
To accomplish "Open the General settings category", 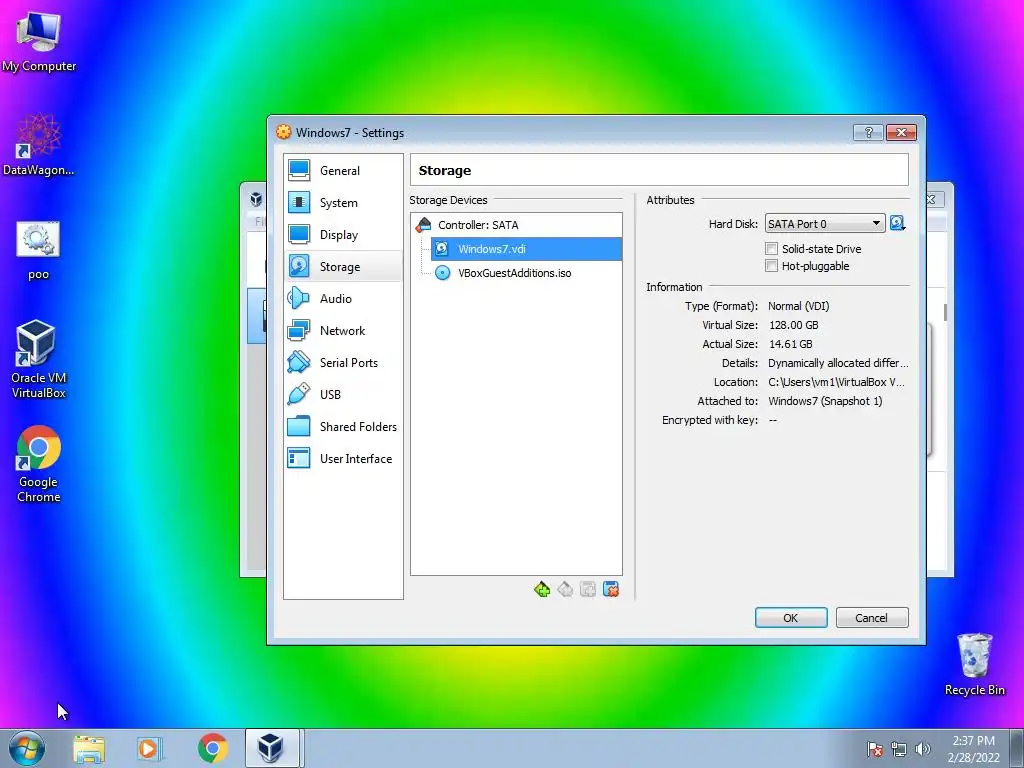I will [343, 170].
